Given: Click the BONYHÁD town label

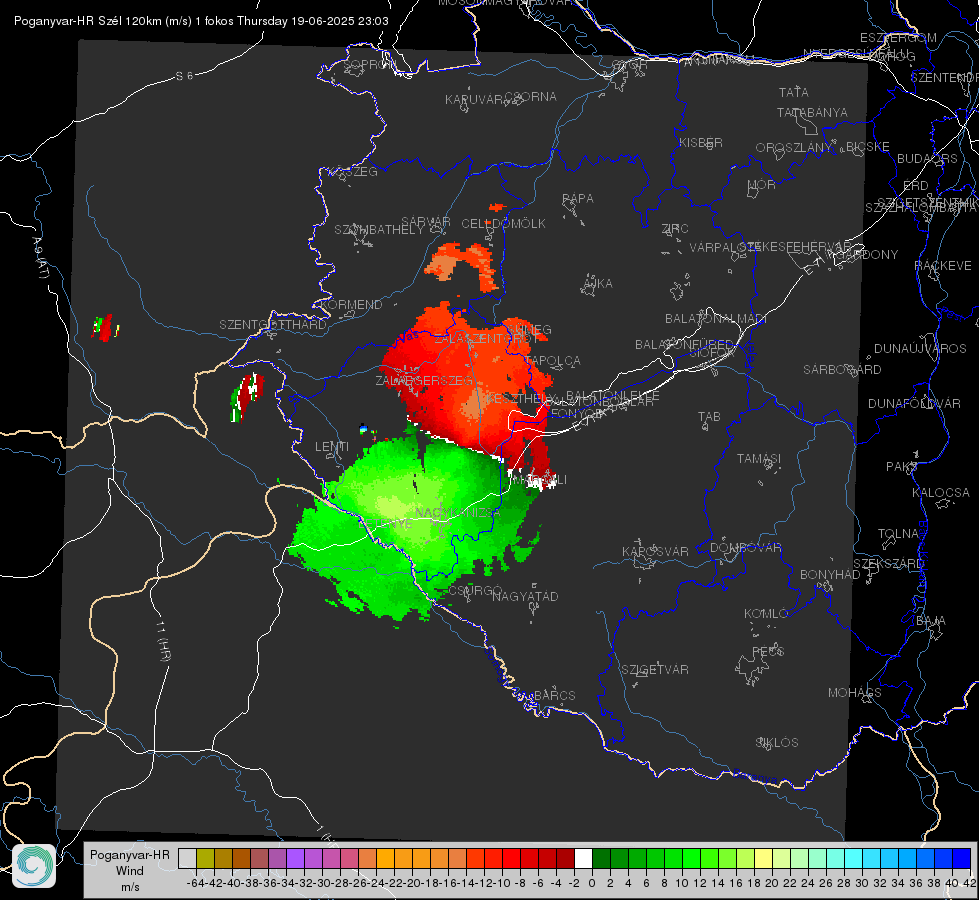Looking at the screenshot, I should (830, 575).
